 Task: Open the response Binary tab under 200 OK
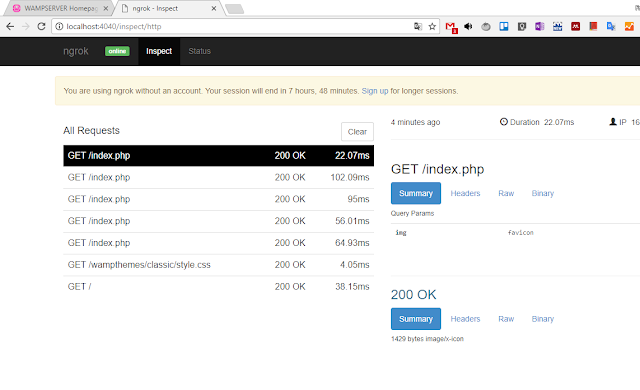pyautogui.click(x=542, y=319)
